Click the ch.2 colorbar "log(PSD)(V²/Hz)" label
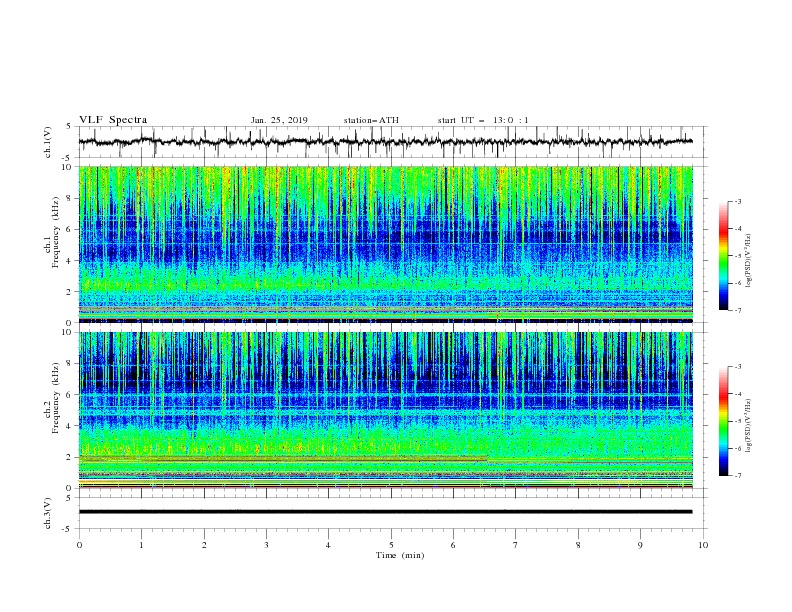The width and height of the screenshot is (792, 612). pyautogui.click(x=748, y=425)
